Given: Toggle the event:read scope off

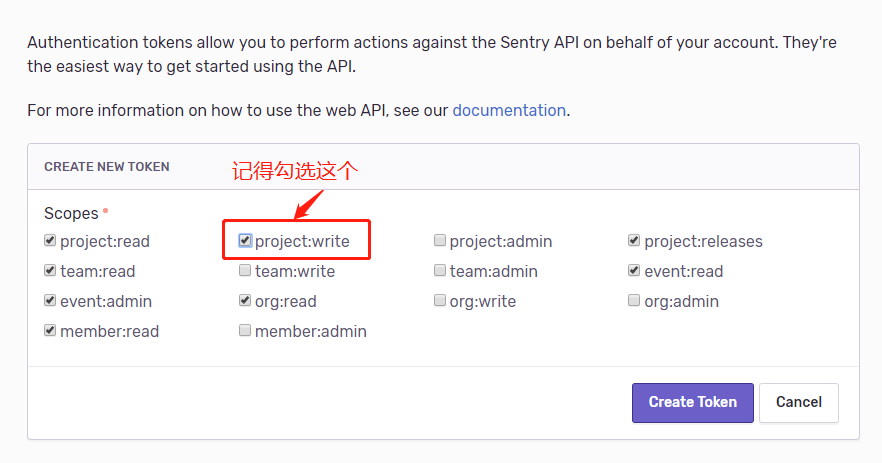Looking at the screenshot, I should [x=634, y=271].
